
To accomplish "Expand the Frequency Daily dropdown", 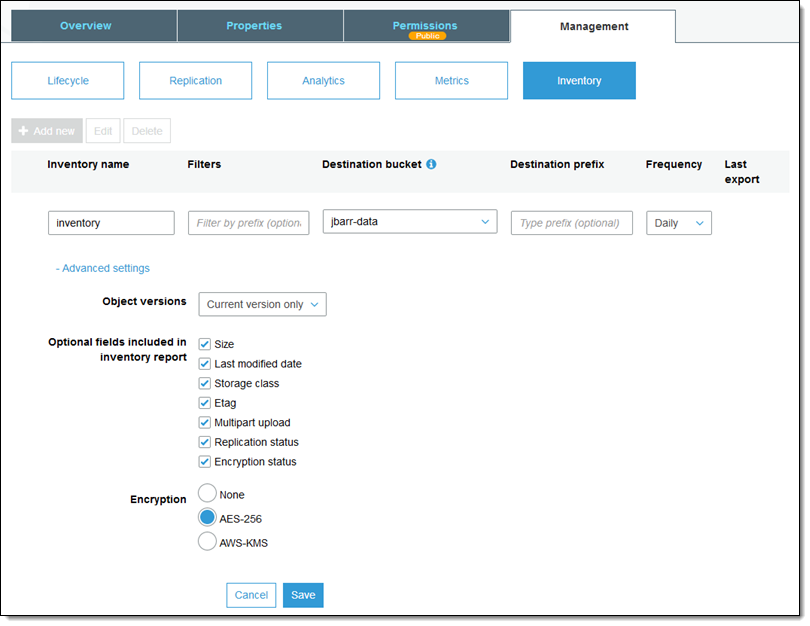I will tap(679, 223).
